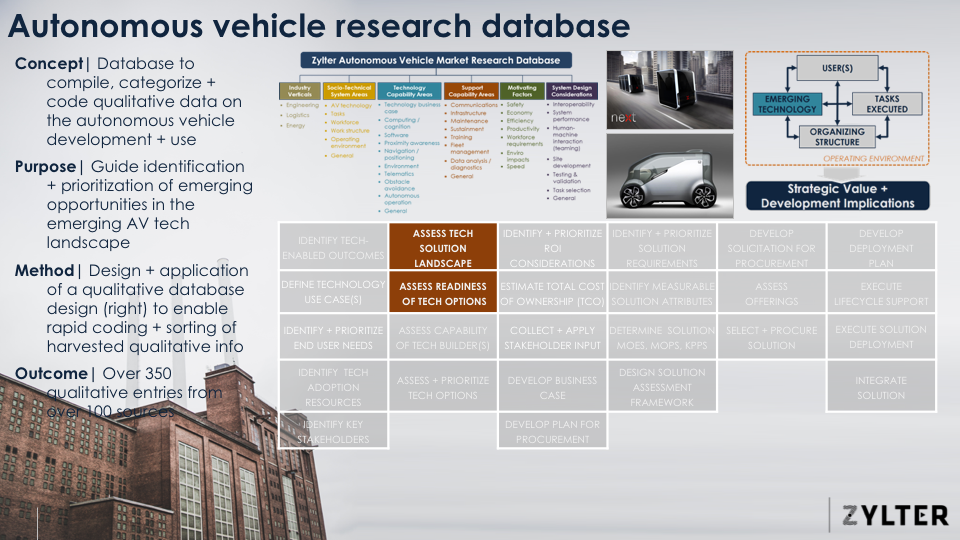
Task: Select the INTEGRATE SOLUTION tile
Action: pos(881,386)
